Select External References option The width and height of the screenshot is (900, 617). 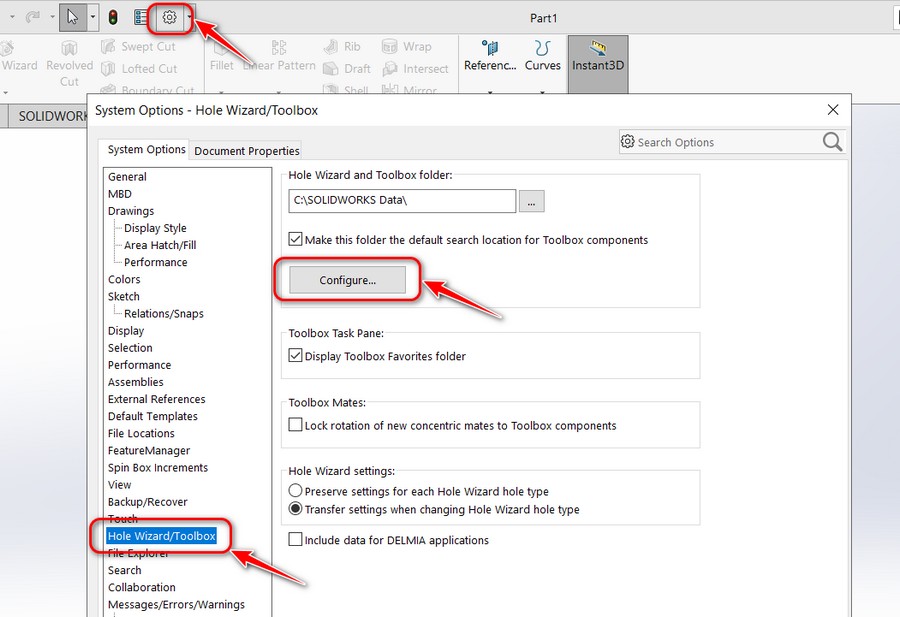coord(156,399)
